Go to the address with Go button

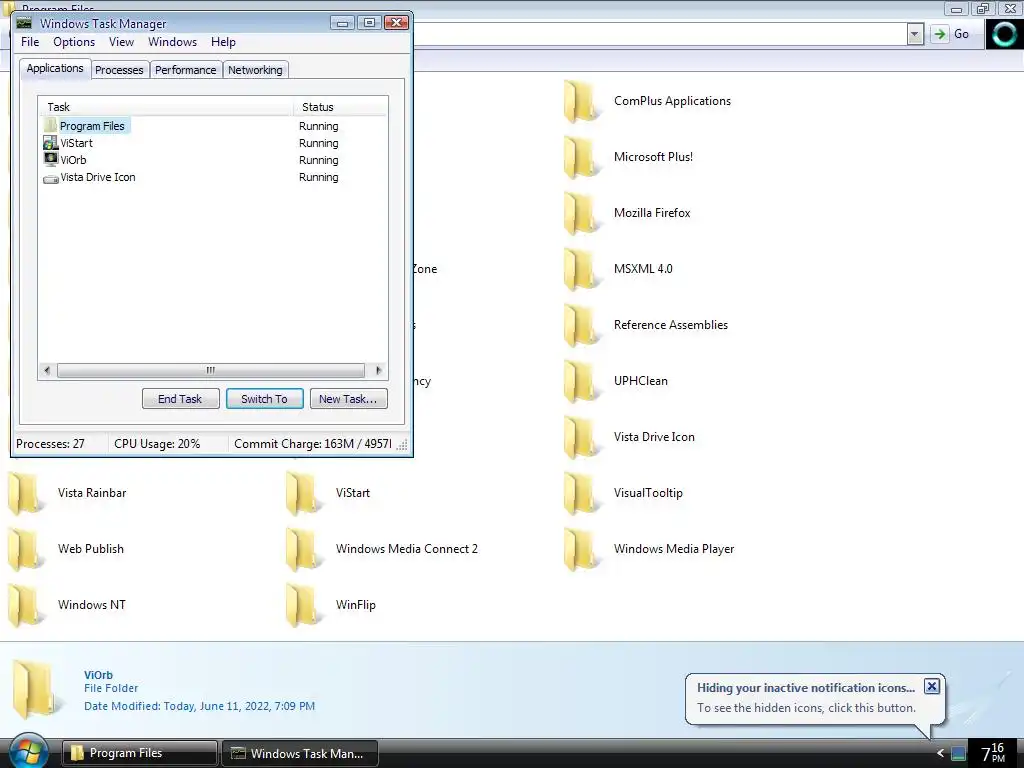pos(952,34)
